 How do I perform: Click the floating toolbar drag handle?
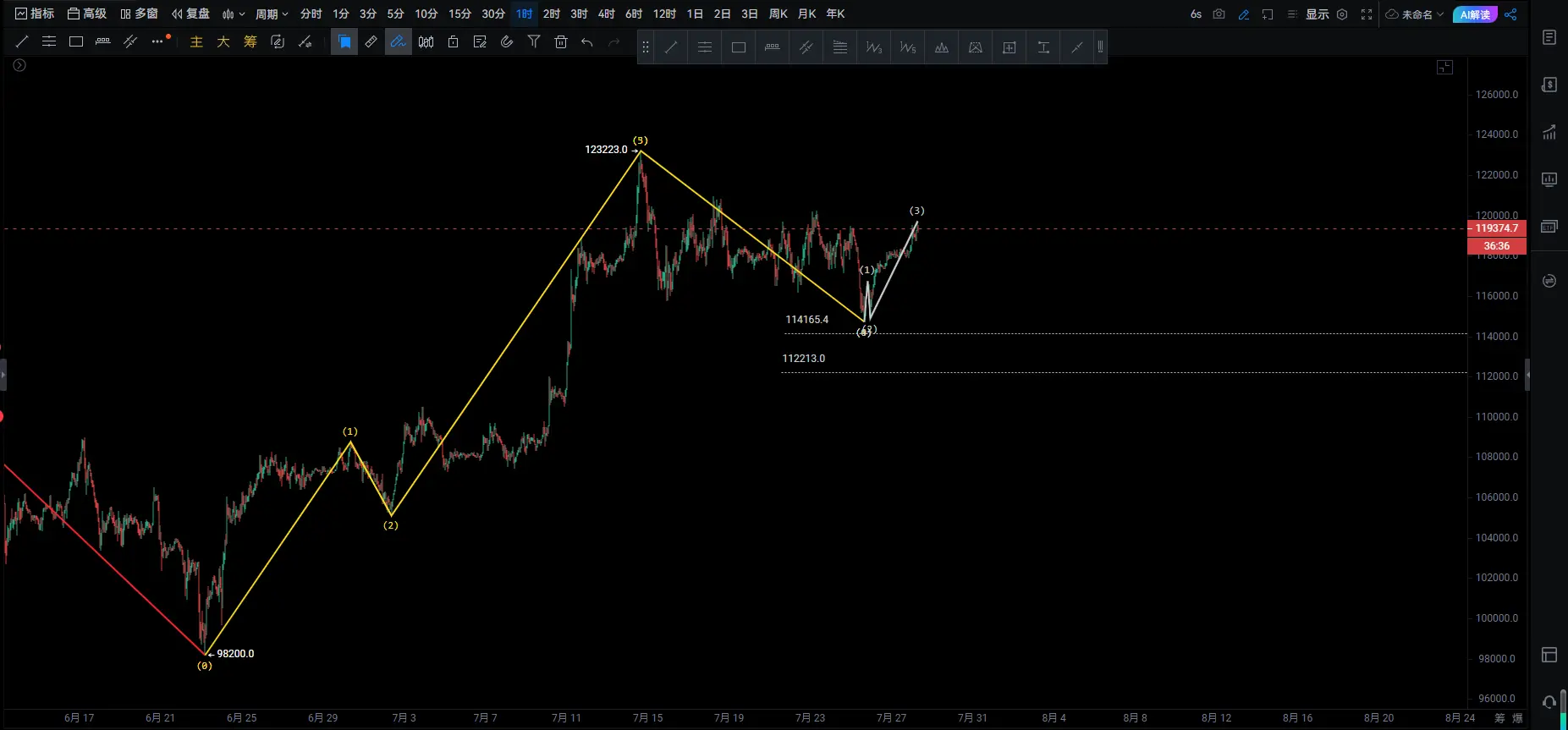pos(646,47)
